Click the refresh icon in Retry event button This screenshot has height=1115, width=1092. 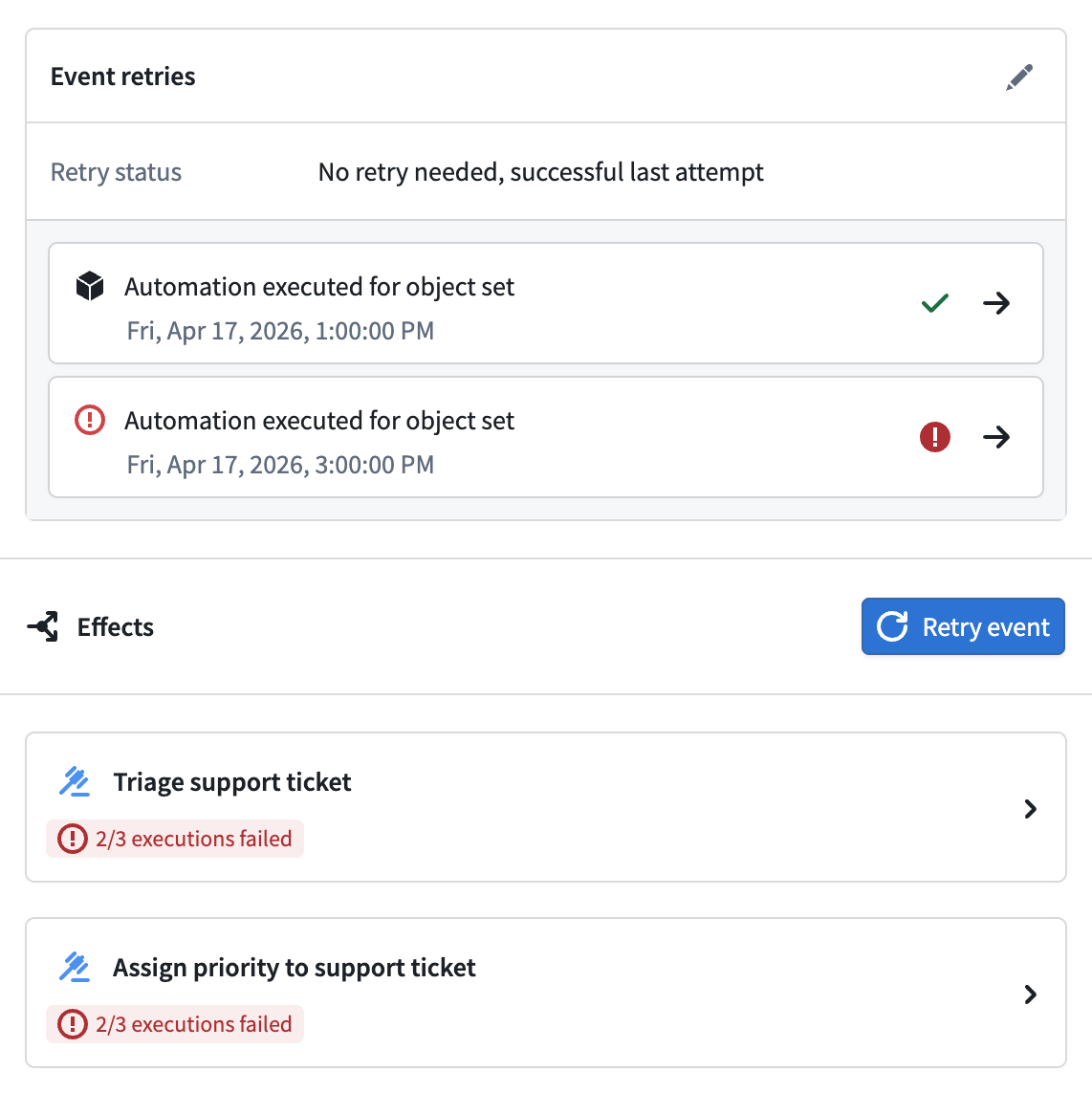[x=891, y=626]
